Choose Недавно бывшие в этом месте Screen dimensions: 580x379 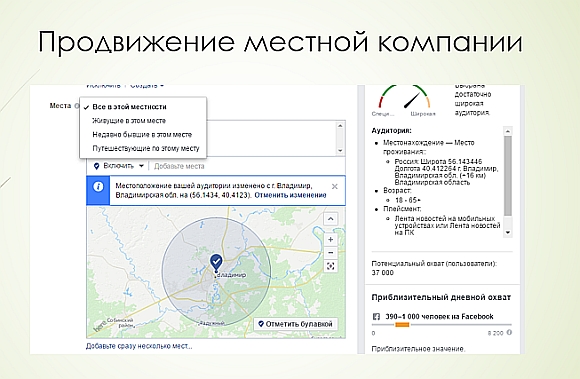tap(143, 135)
